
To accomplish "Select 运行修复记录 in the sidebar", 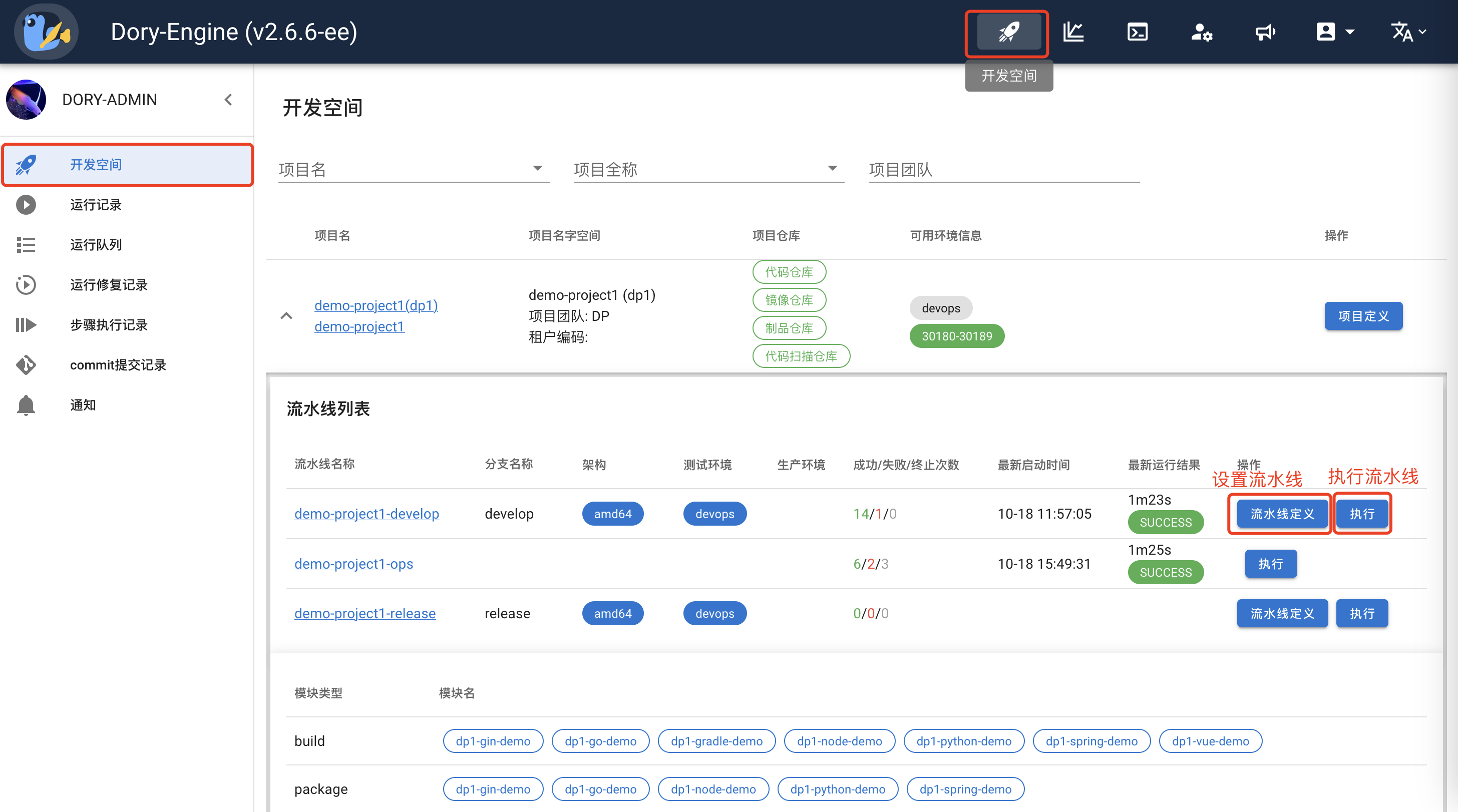I will [26, 285].
